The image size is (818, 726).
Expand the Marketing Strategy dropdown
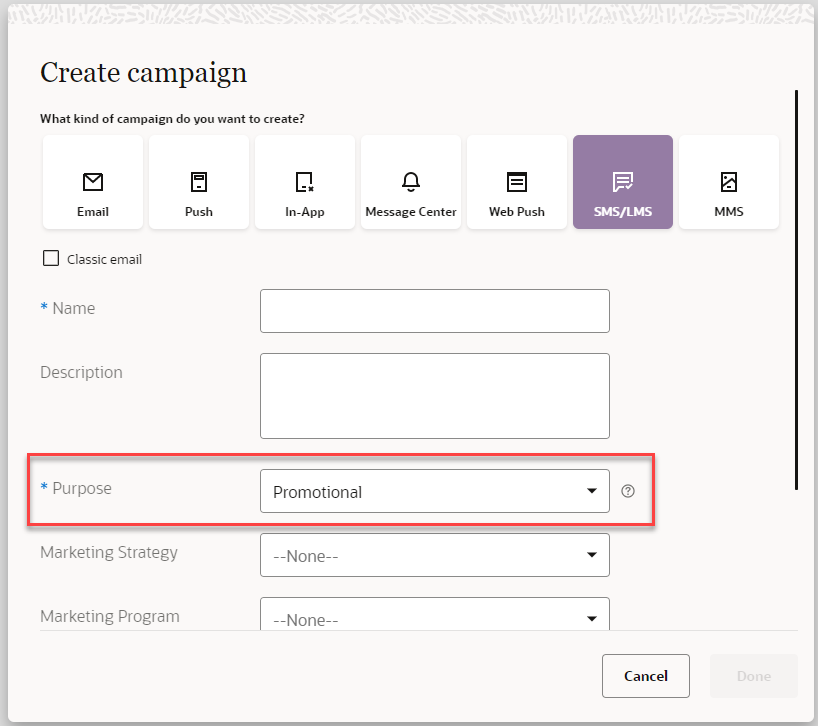(x=434, y=555)
